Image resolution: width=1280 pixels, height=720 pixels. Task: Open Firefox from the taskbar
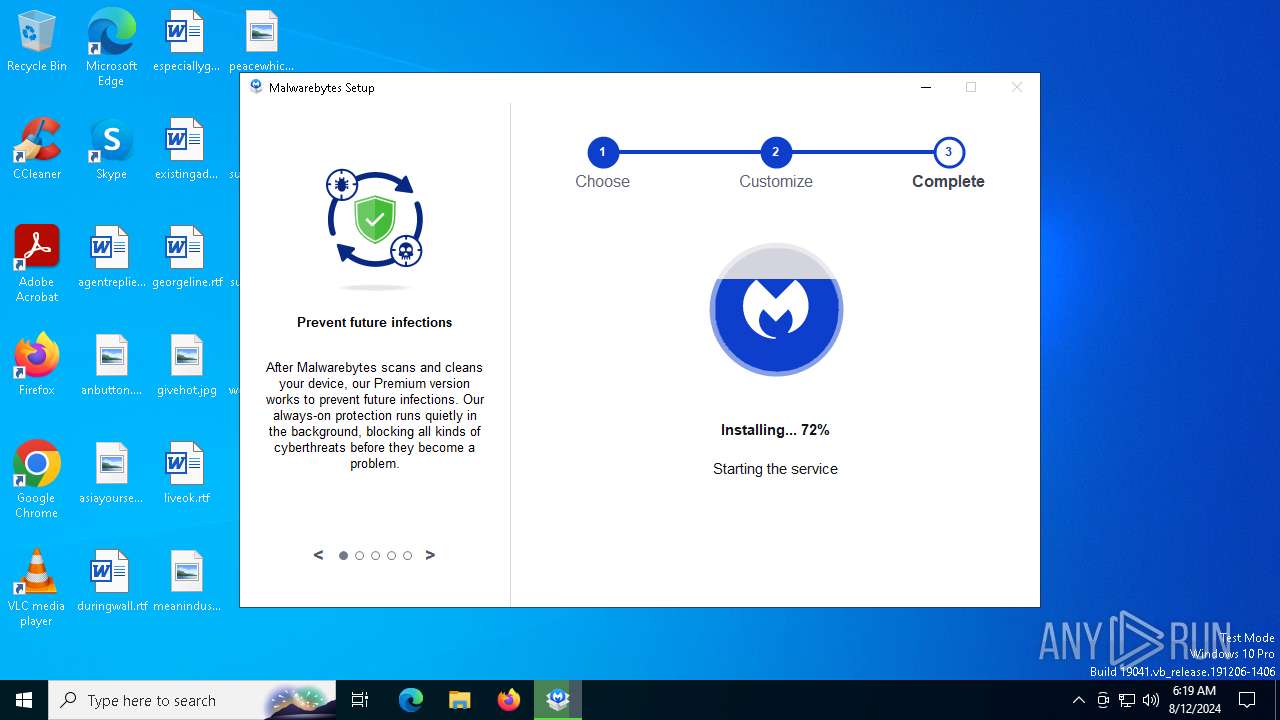coord(509,700)
